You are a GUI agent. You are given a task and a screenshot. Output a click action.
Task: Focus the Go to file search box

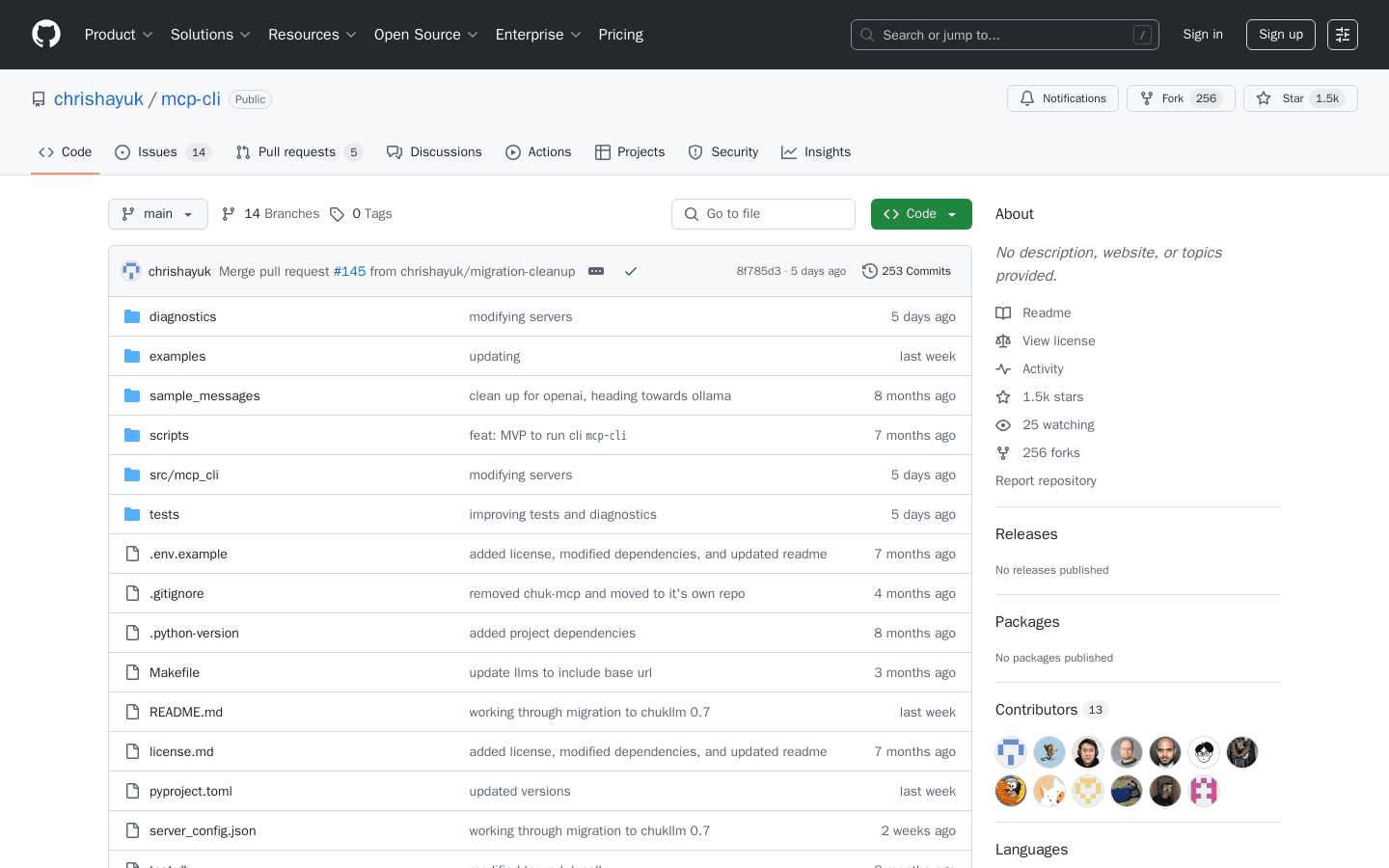pyautogui.click(x=763, y=213)
